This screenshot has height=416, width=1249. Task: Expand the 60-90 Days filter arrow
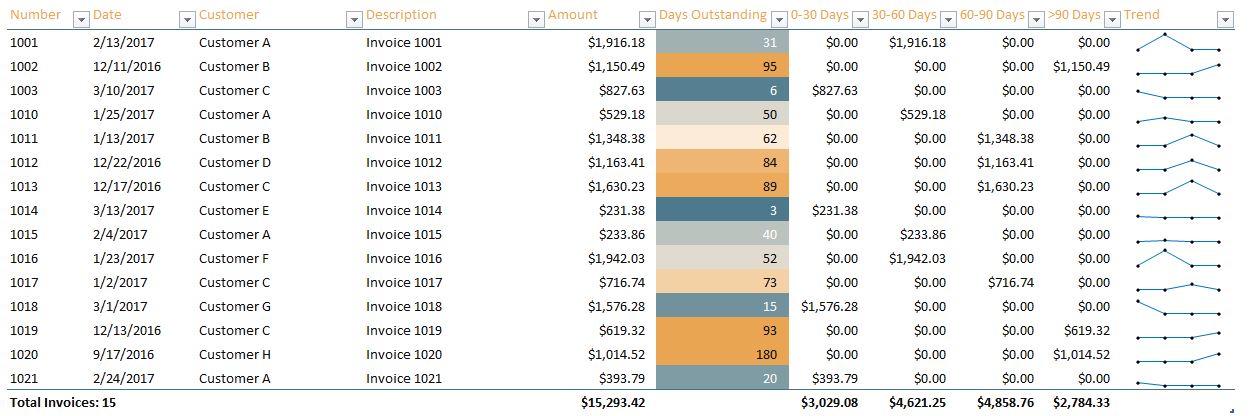click(1034, 18)
